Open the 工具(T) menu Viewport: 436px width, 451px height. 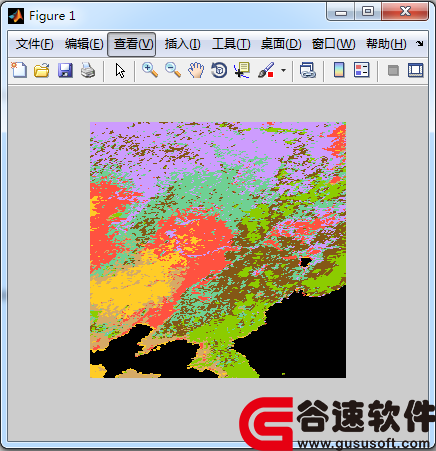(x=231, y=44)
